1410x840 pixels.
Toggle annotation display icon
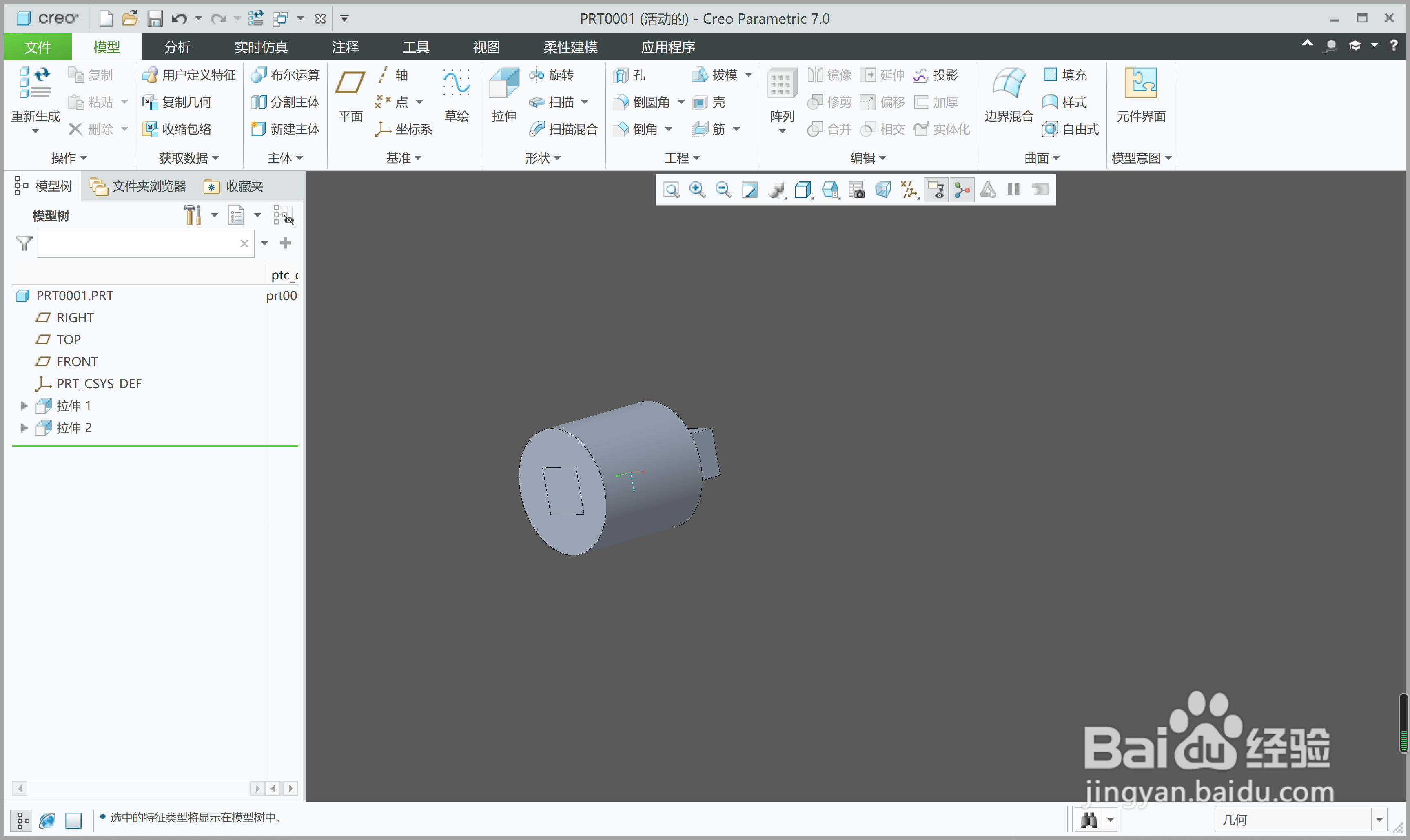pos(937,190)
